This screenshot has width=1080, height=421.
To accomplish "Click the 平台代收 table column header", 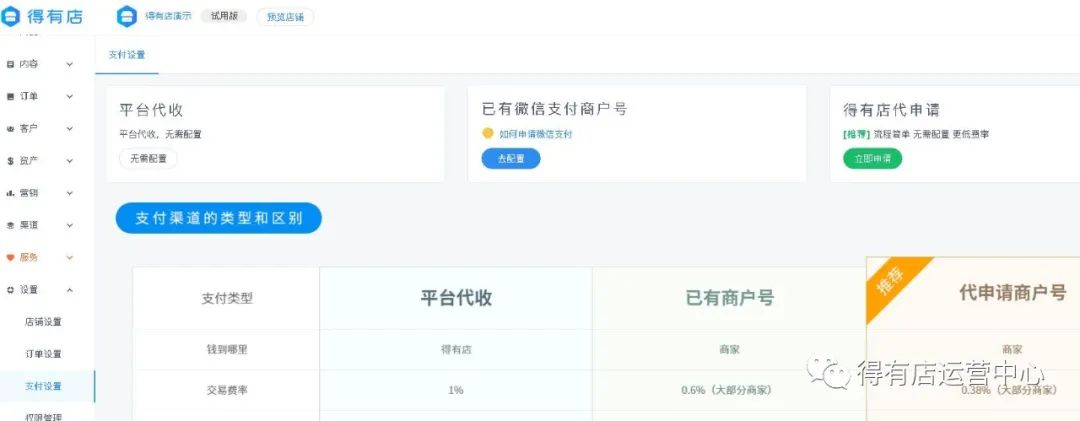I will point(456,298).
